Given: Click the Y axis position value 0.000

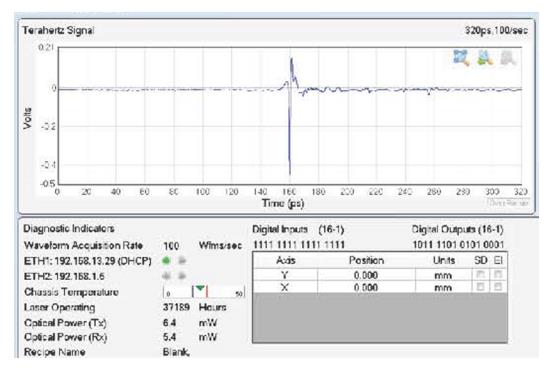Looking at the screenshot, I should (x=366, y=275).
